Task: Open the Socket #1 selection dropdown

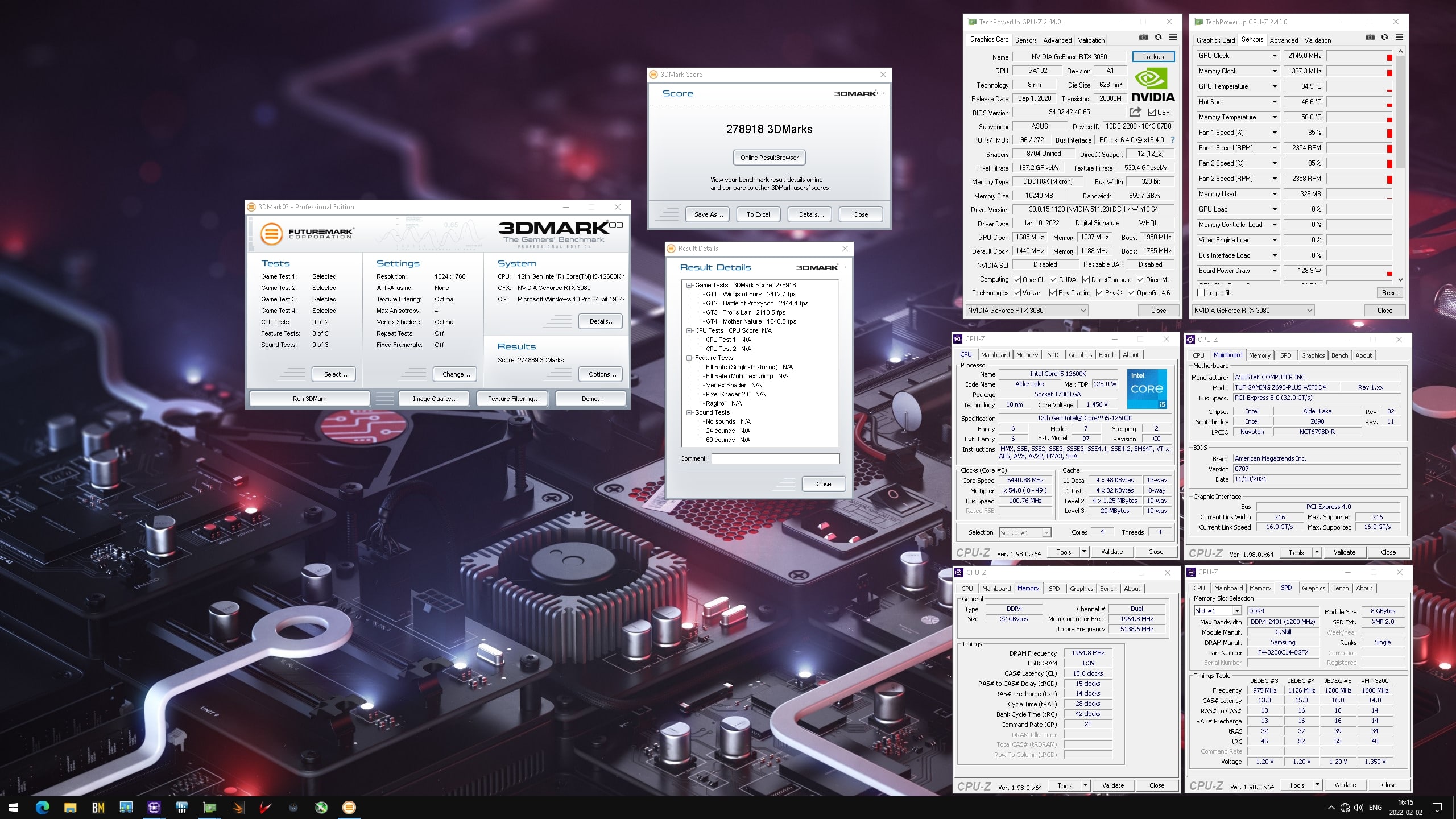Action: pyautogui.click(x=1025, y=533)
